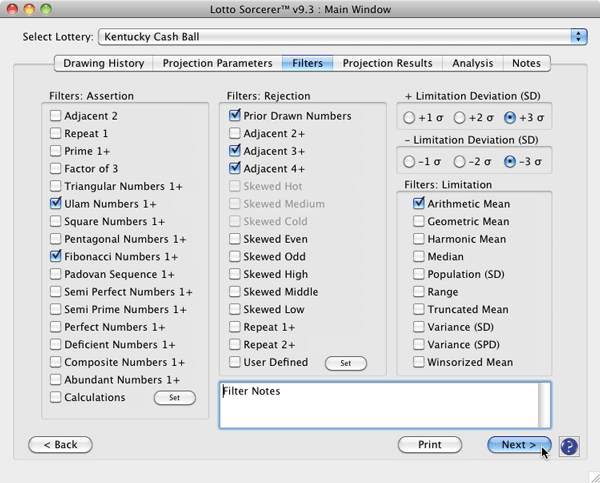Go to the Projection Results tab
This screenshot has width=600, height=483.
coord(387,63)
